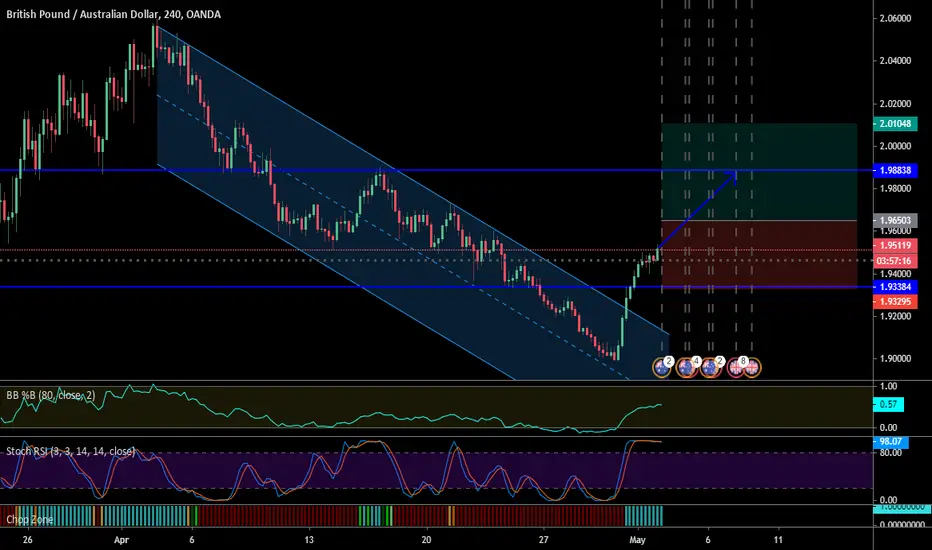The height and width of the screenshot is (550, 932).
Task: Click the 80.00 Stoch RSI axis tick
Action: pyautogui.click(x=890, y=452)
